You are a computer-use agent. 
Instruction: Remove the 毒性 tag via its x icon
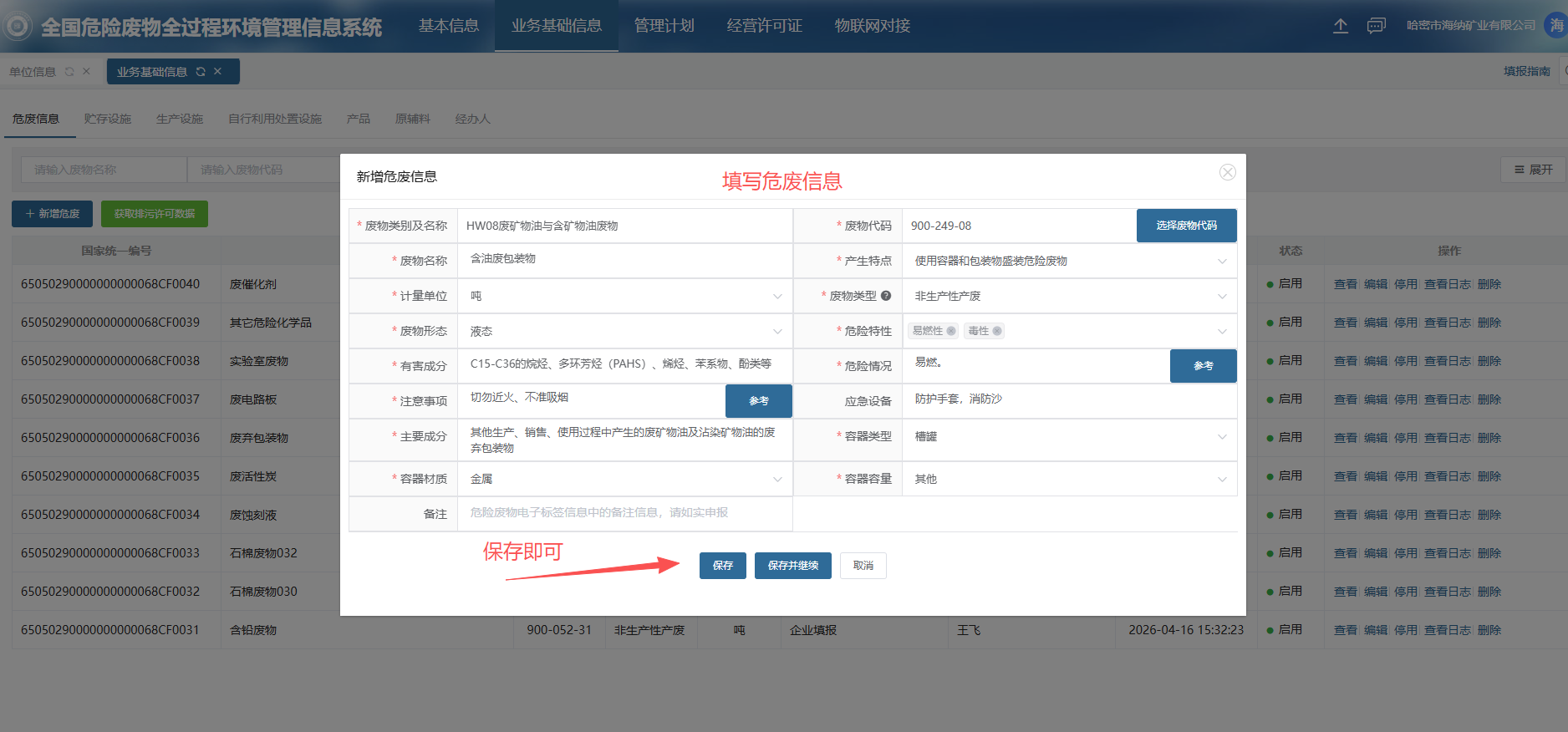coord(997,331)
